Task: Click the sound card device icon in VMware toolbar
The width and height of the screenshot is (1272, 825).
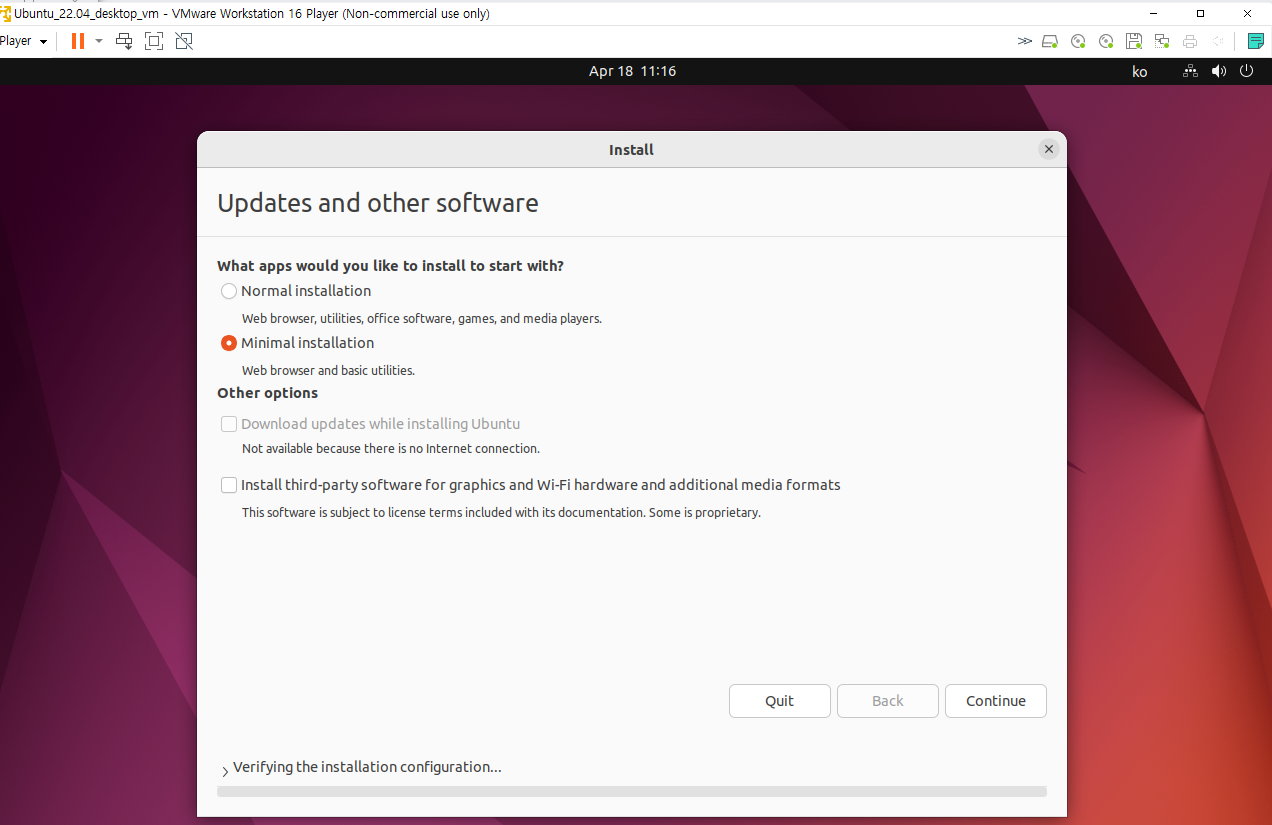Action: coord(1218,41)
